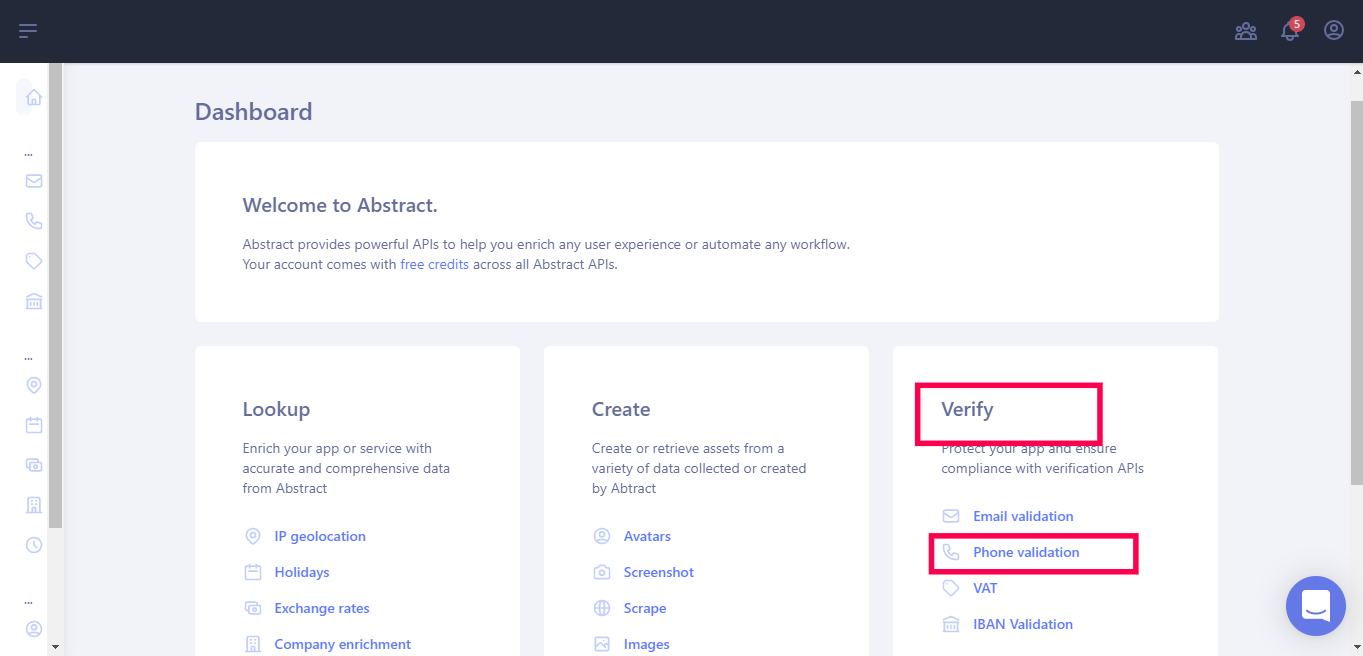The image size is (1363, 656).
Task: Click the tag (VAT) icon in sidebar
Action: point(34,261)
